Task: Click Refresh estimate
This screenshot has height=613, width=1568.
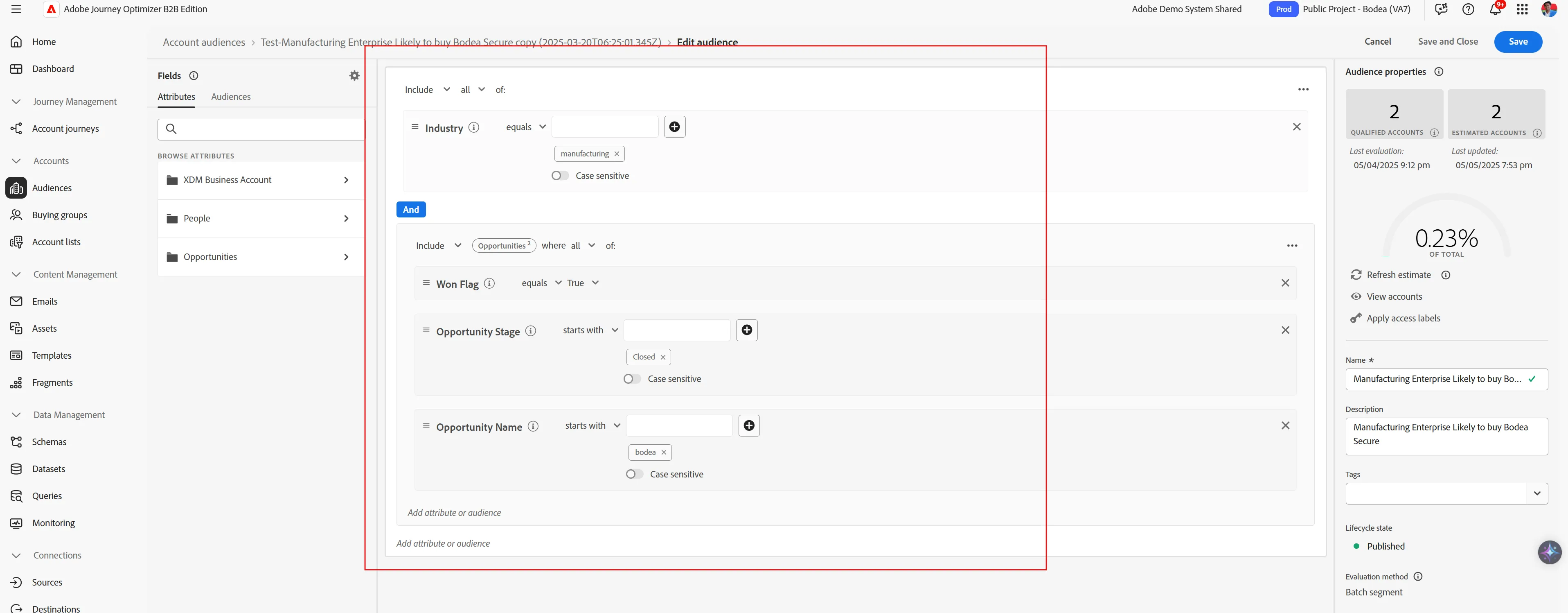Action: pos(1398,275)
